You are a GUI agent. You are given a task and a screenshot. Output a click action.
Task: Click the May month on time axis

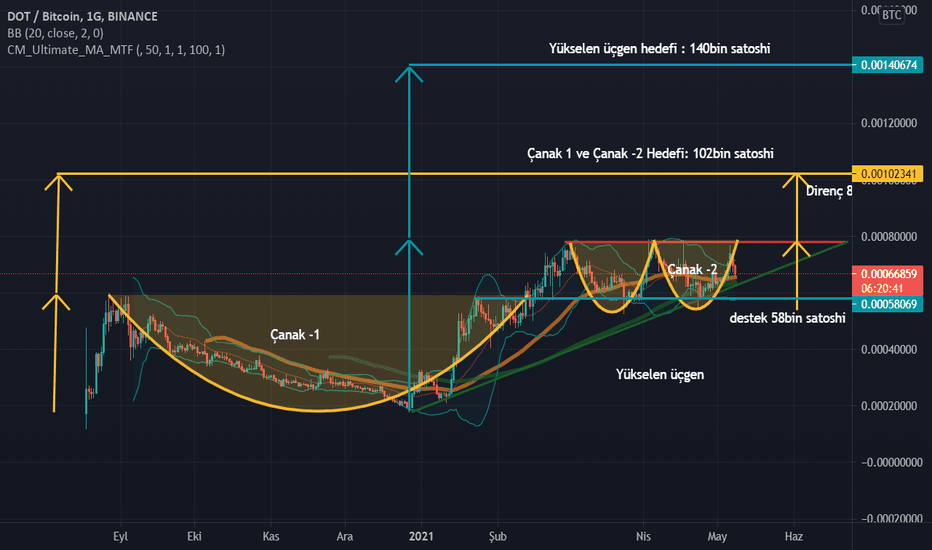point(717,536)
